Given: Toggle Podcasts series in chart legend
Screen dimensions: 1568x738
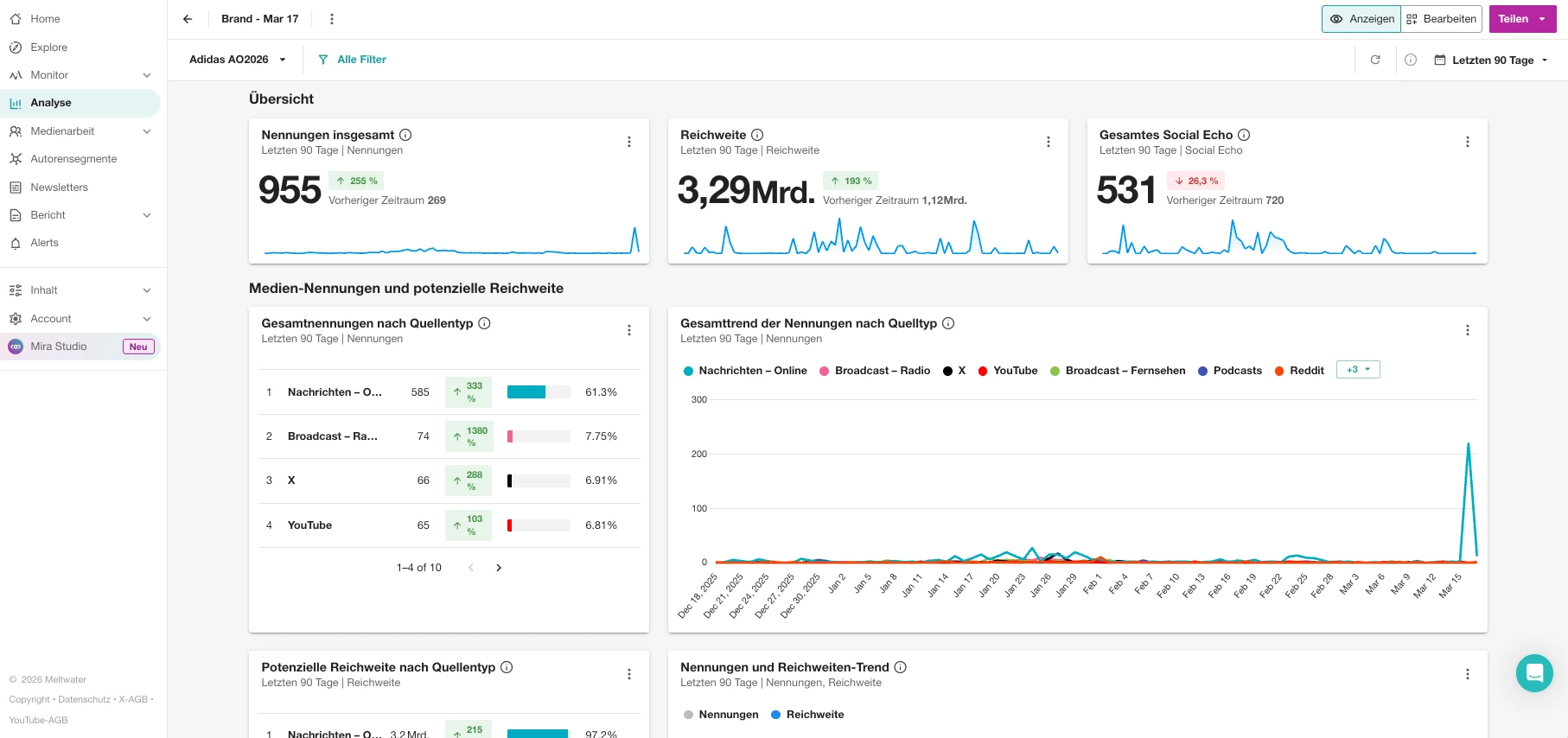Looking at the screenshot, I should [x=1230, y=371].
